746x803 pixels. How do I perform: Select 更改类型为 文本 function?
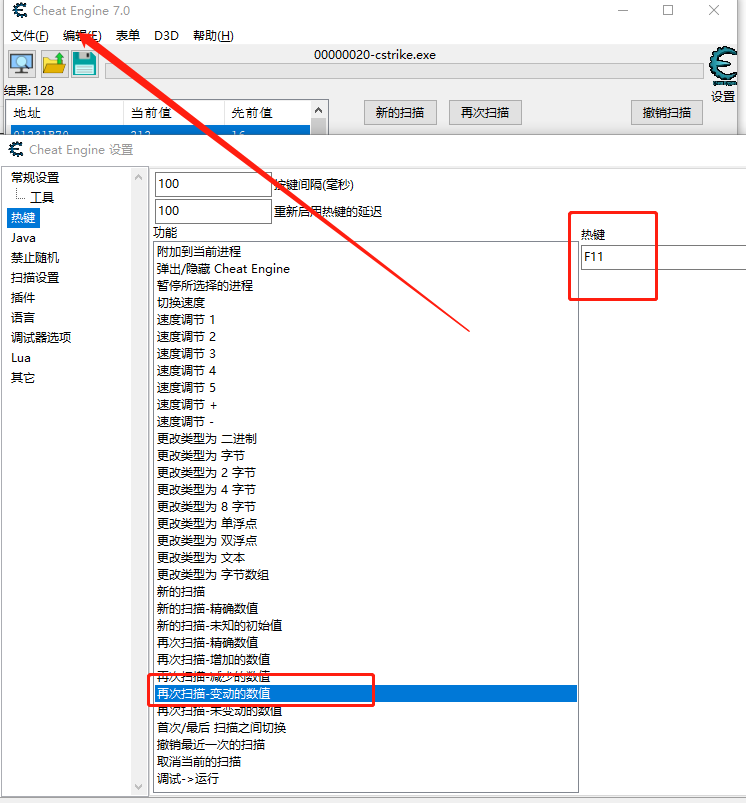click(x=201, y=557)
